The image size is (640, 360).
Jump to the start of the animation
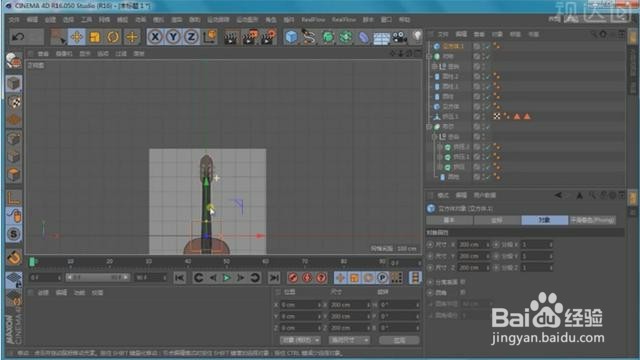179,278
